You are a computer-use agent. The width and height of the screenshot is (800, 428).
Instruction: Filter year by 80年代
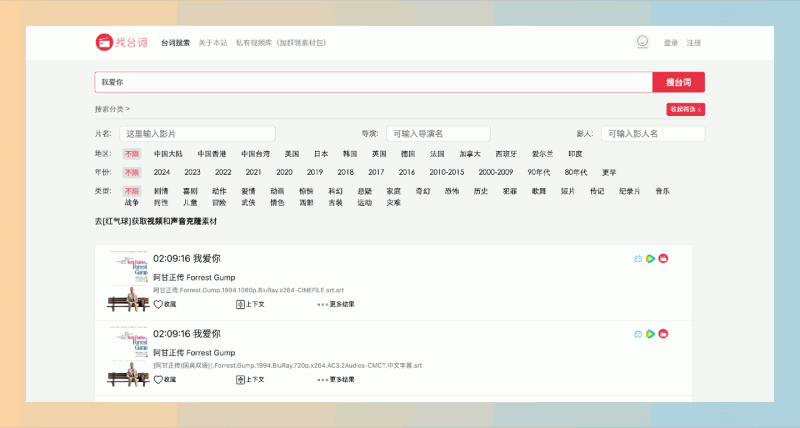(x=576, y=172)
